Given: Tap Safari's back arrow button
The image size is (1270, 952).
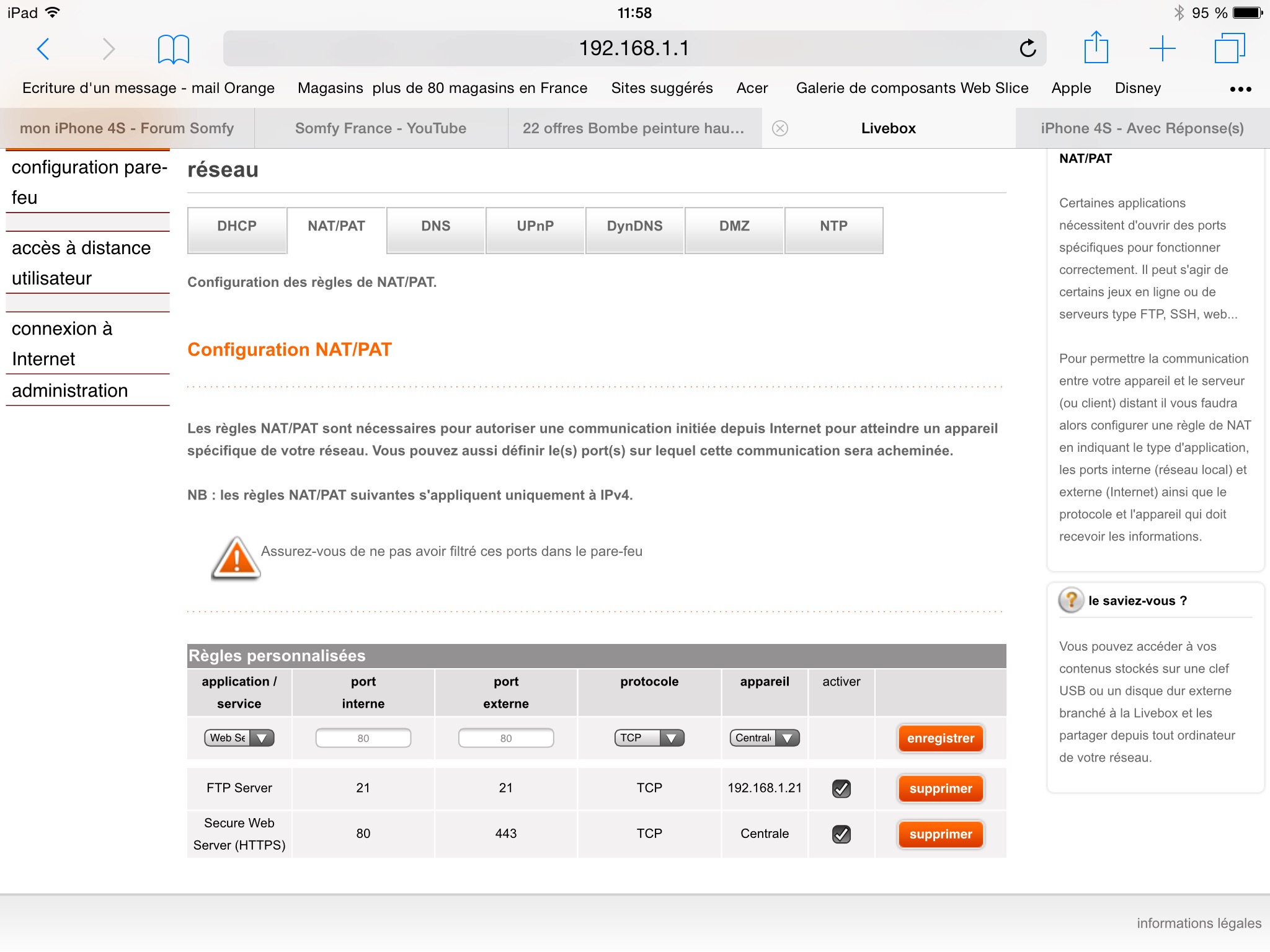Looking at the screenshot, I should point(43,49).
